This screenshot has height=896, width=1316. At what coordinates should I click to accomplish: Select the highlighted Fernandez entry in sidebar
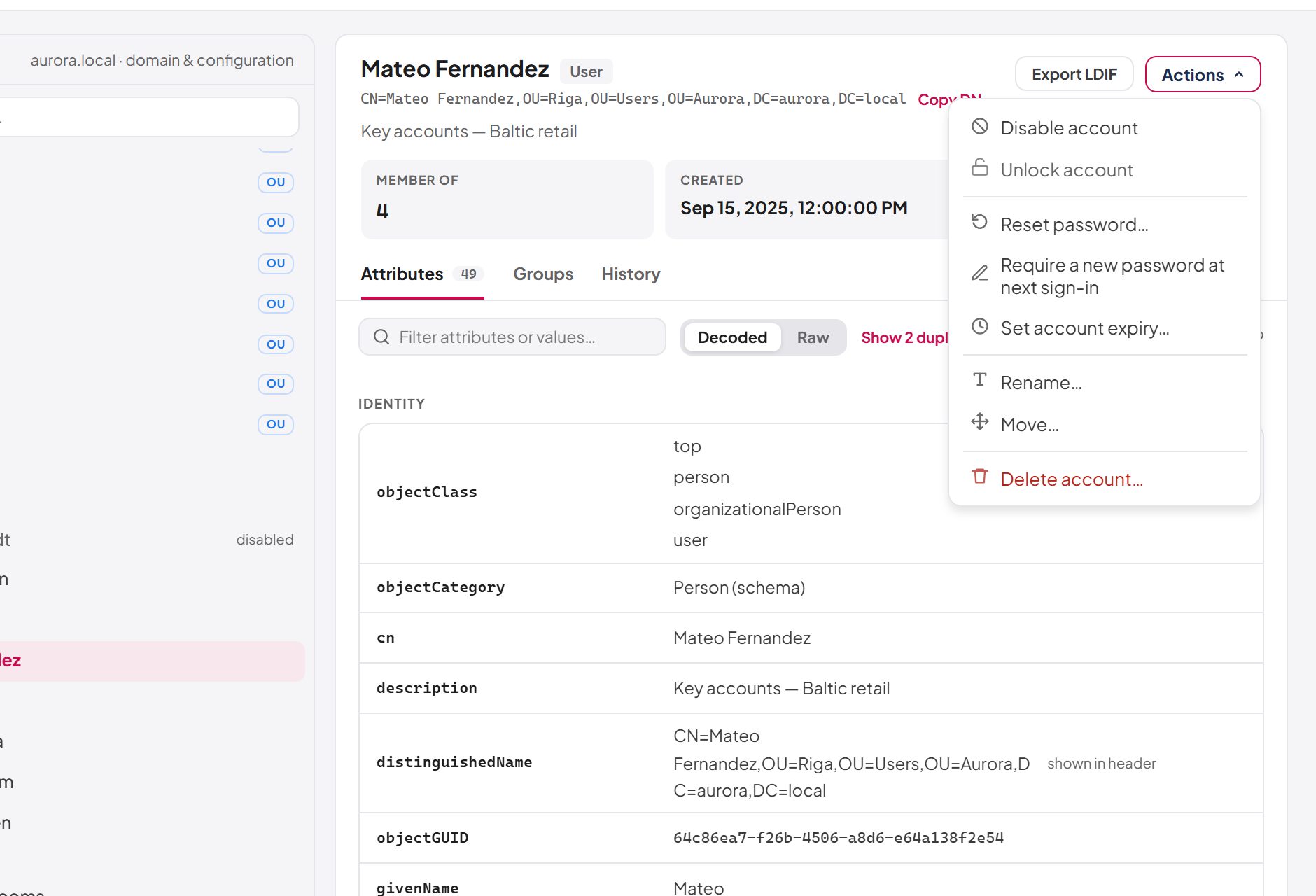pyautogui.click(x=152, y=661)
